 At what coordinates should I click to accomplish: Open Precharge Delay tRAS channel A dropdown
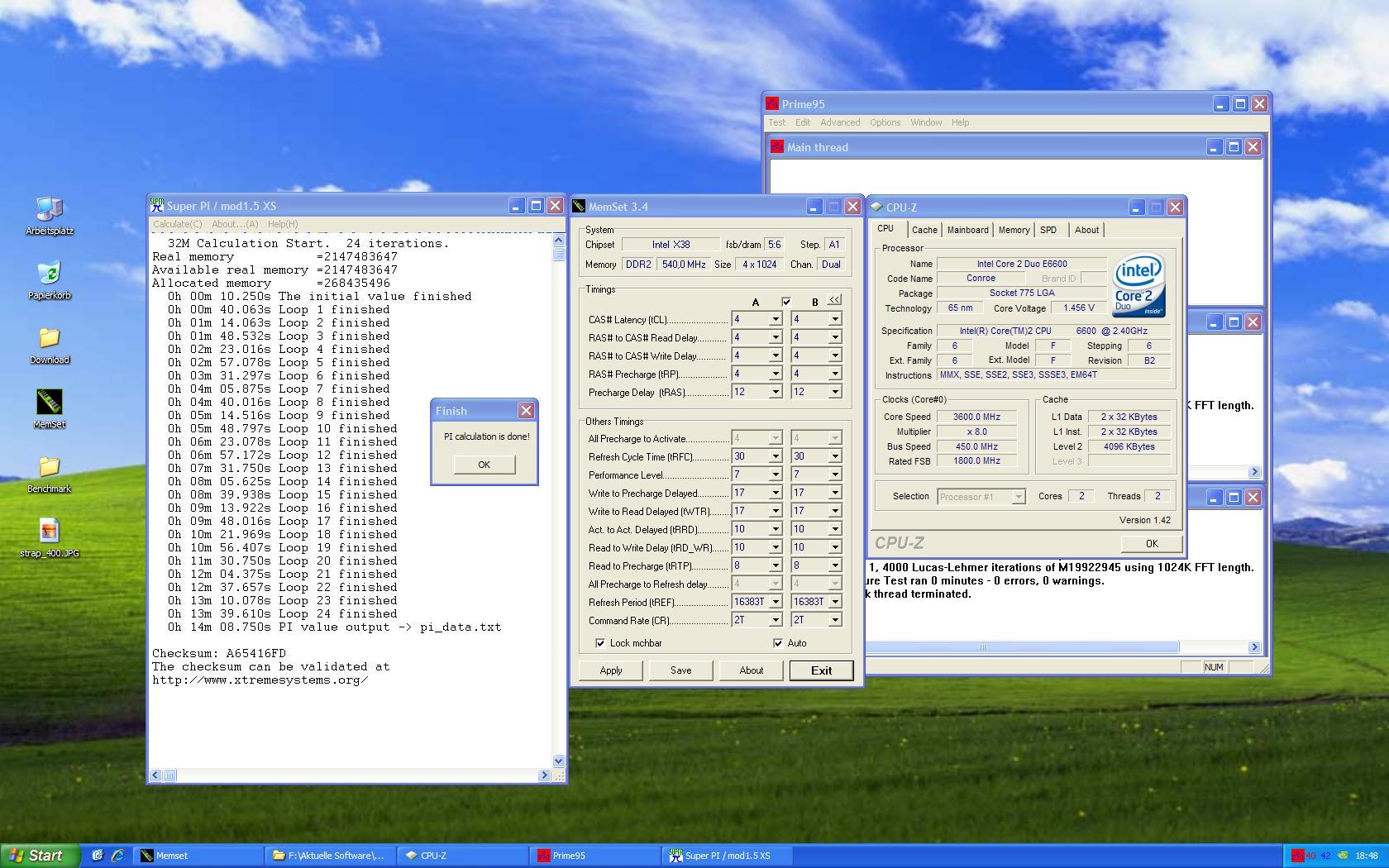tap(776, 392)
